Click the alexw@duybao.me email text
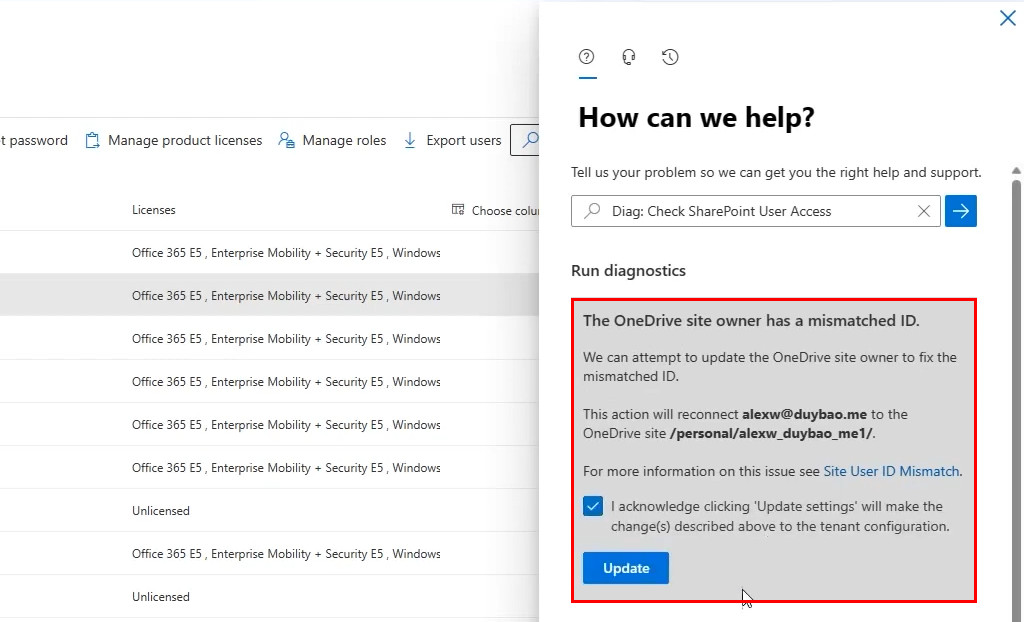Viewport: 1024px width, 622px height. pos(804,414)
